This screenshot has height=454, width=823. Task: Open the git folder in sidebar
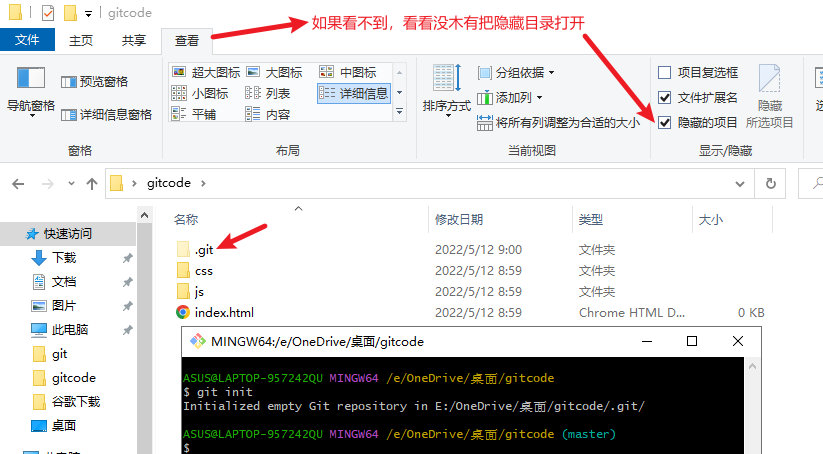click(59, 354)
